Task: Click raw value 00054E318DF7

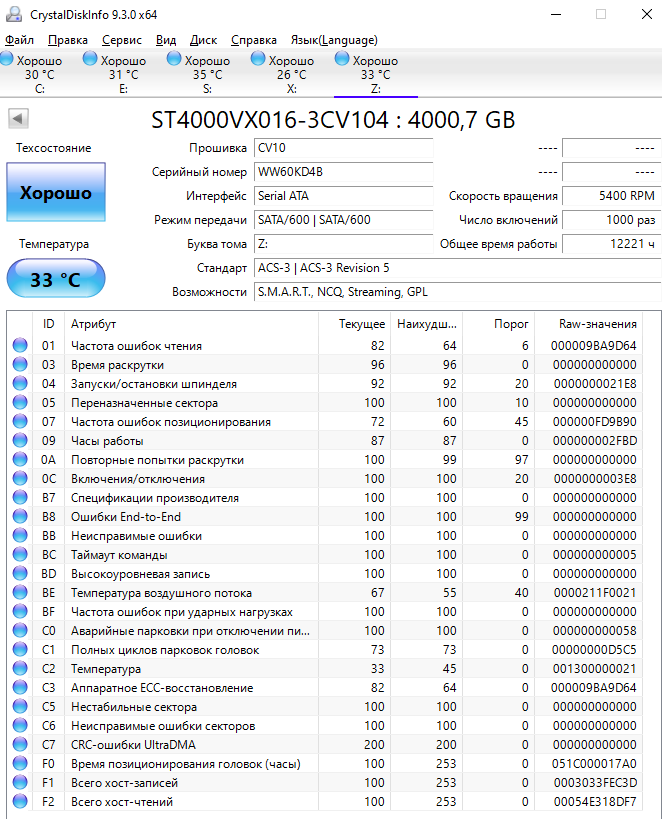Action: pyautogui.click(x=595, y=802)
